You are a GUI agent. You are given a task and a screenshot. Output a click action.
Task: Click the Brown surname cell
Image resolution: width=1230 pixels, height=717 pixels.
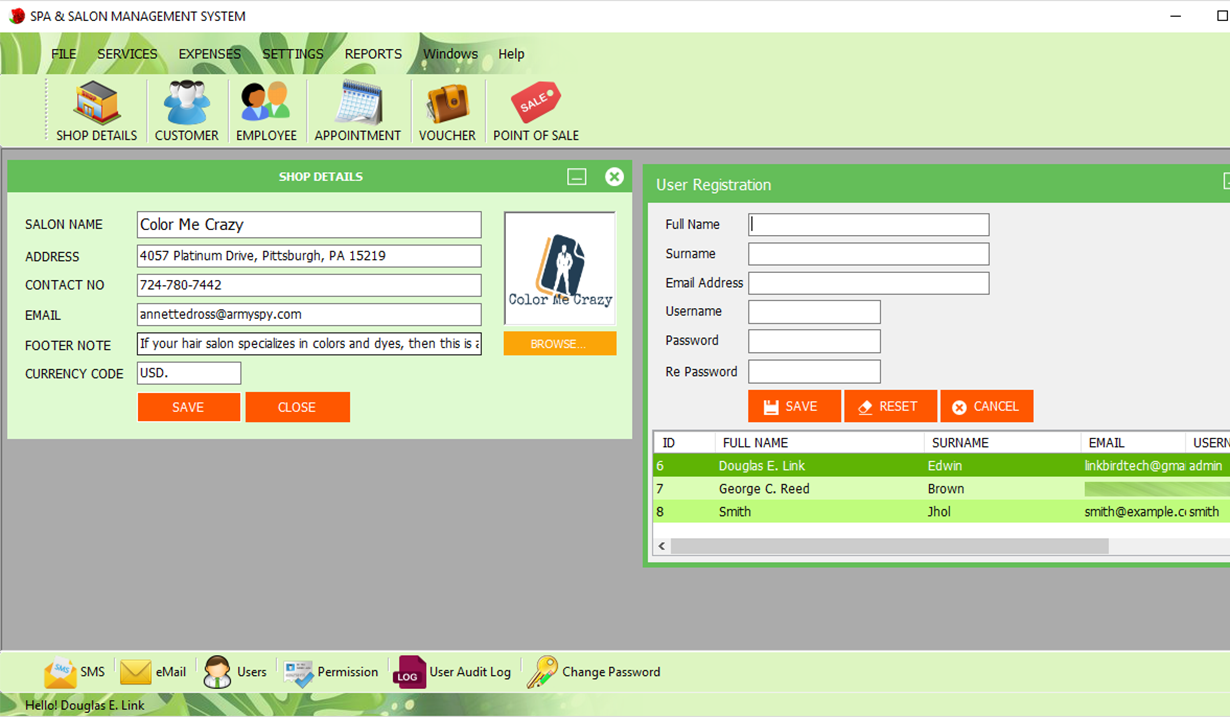(x=1002, y=489)
